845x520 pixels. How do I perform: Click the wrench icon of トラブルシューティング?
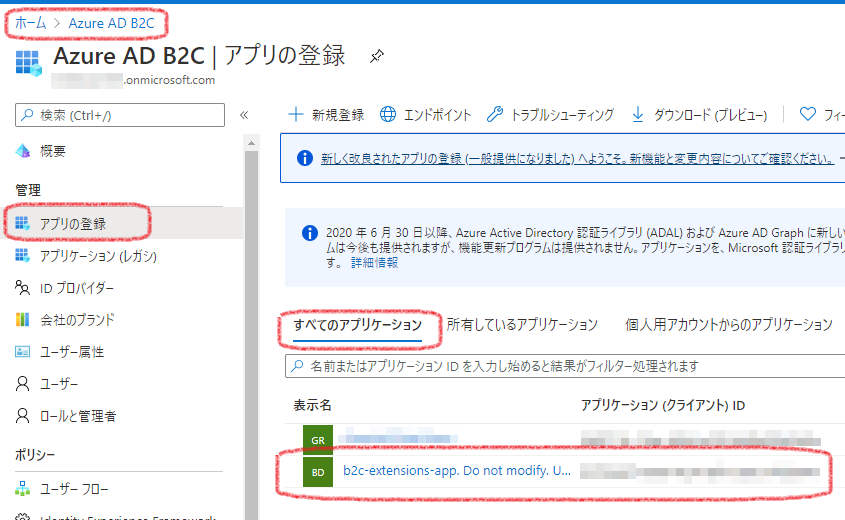495,114
